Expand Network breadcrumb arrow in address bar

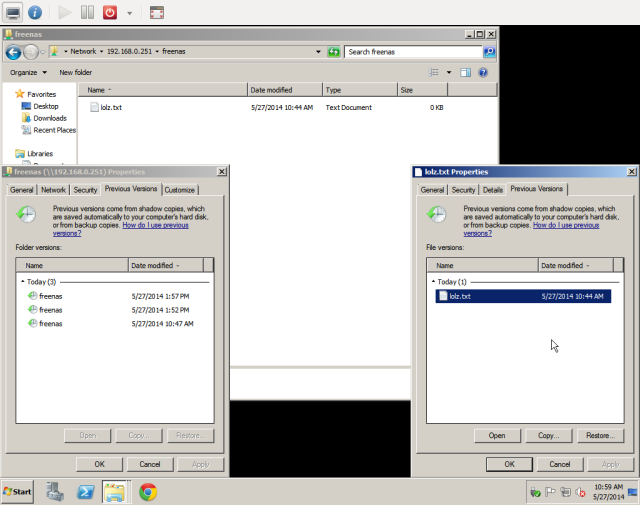tap(101, 51)
